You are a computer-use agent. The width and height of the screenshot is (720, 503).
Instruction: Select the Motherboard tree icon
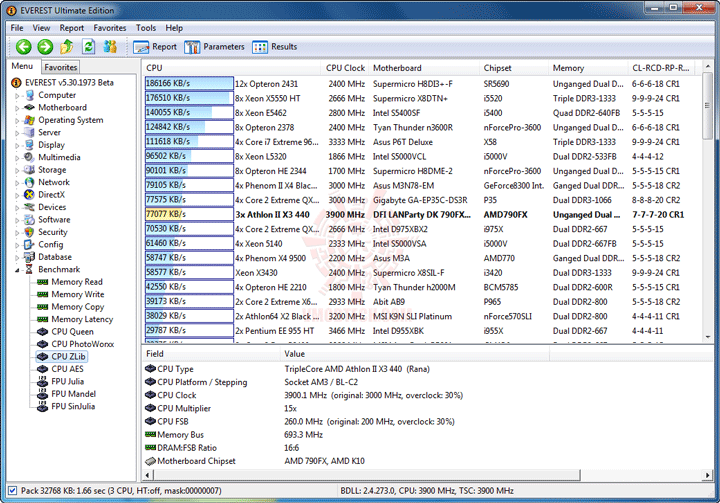pos(30,107)
